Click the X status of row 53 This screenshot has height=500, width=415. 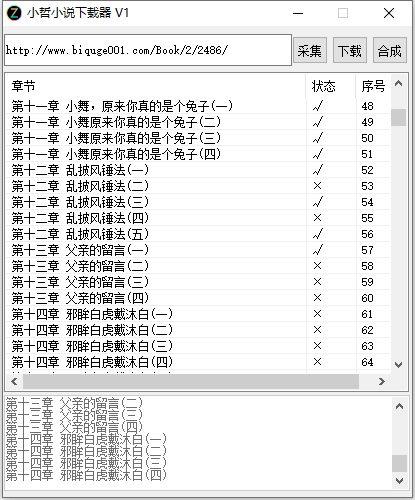tap(317, 186)
